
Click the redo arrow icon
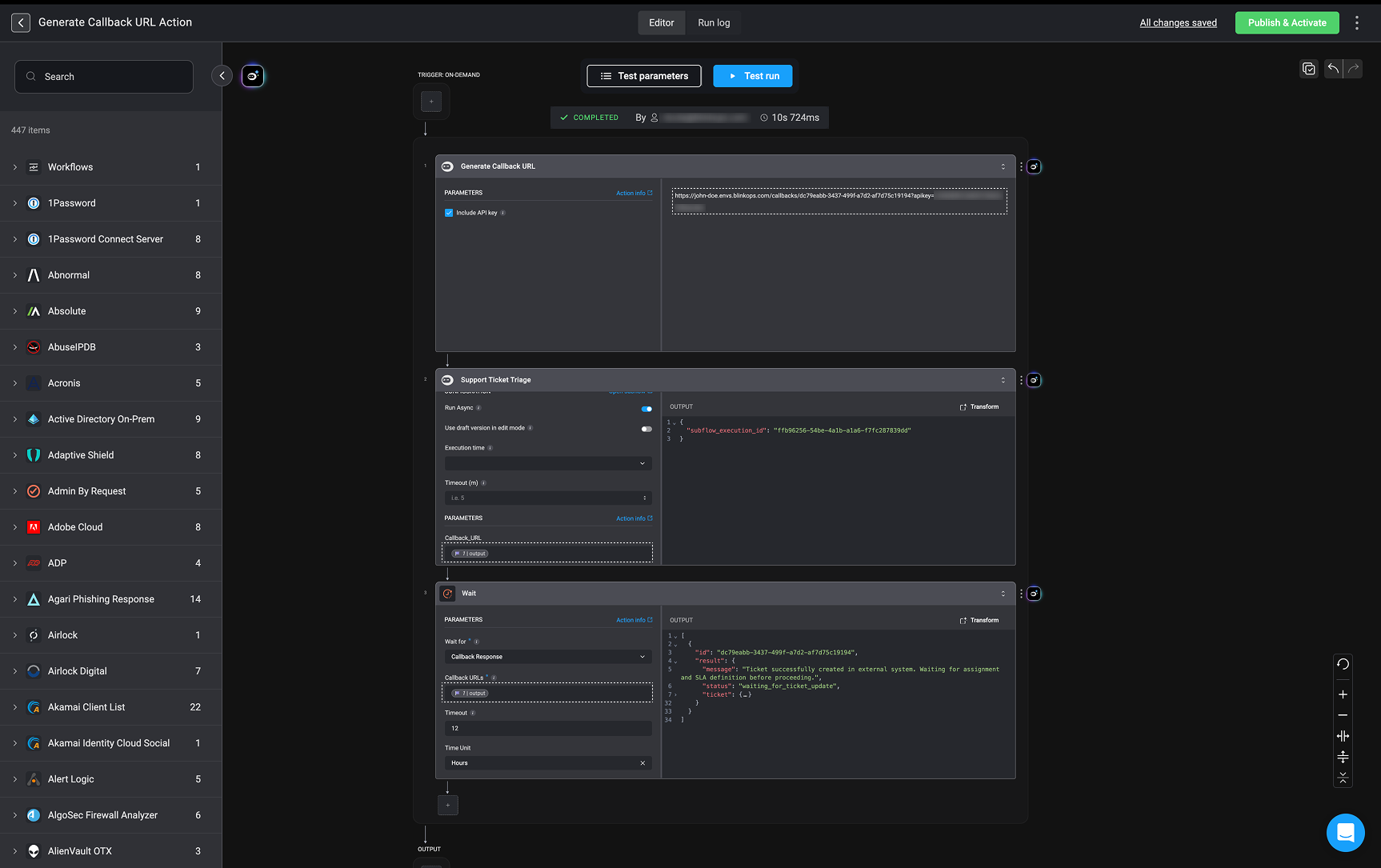[x=1353, y=69]
